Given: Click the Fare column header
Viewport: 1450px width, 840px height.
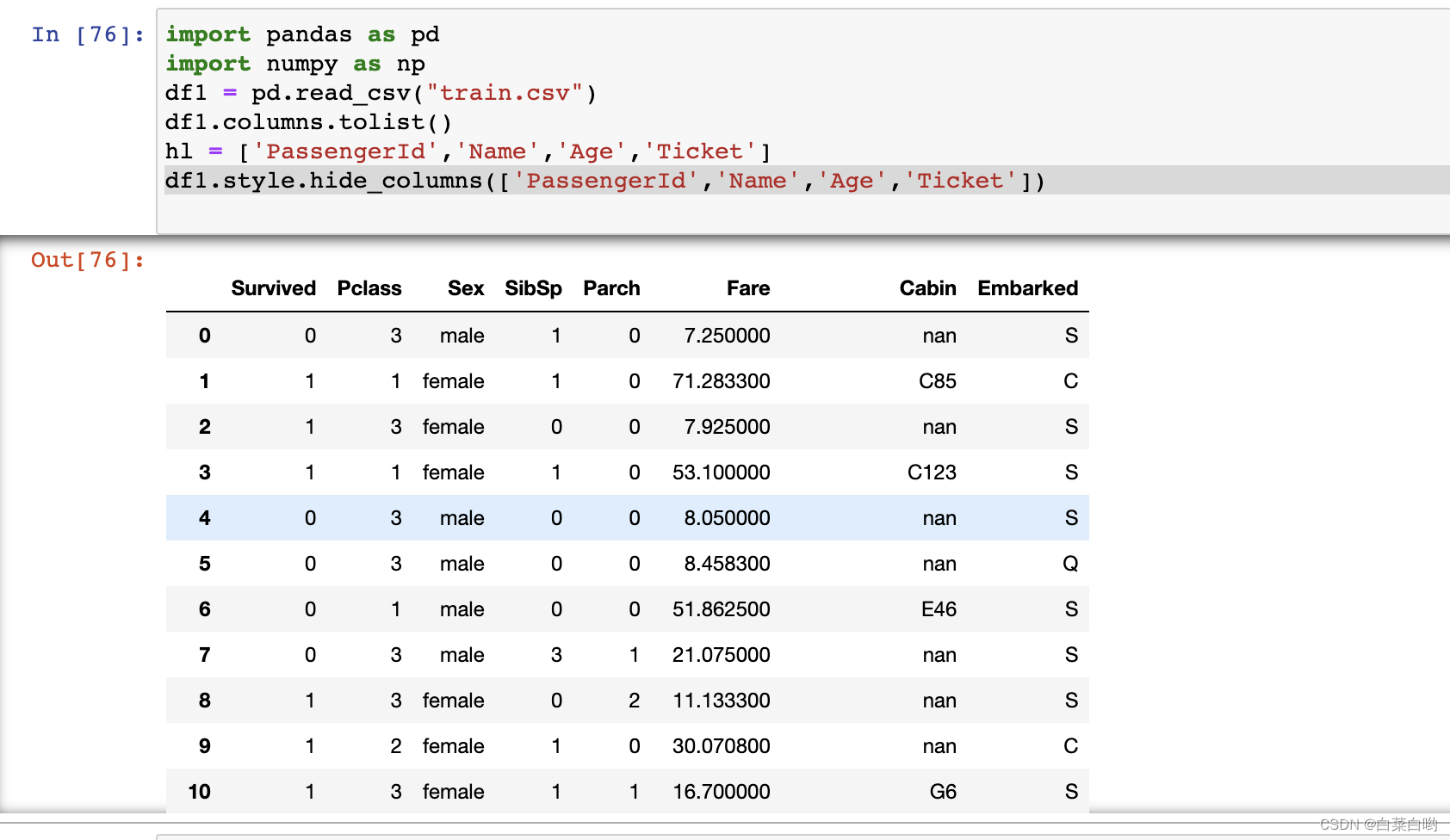Looking at the screenshot, I should [748, 288].
